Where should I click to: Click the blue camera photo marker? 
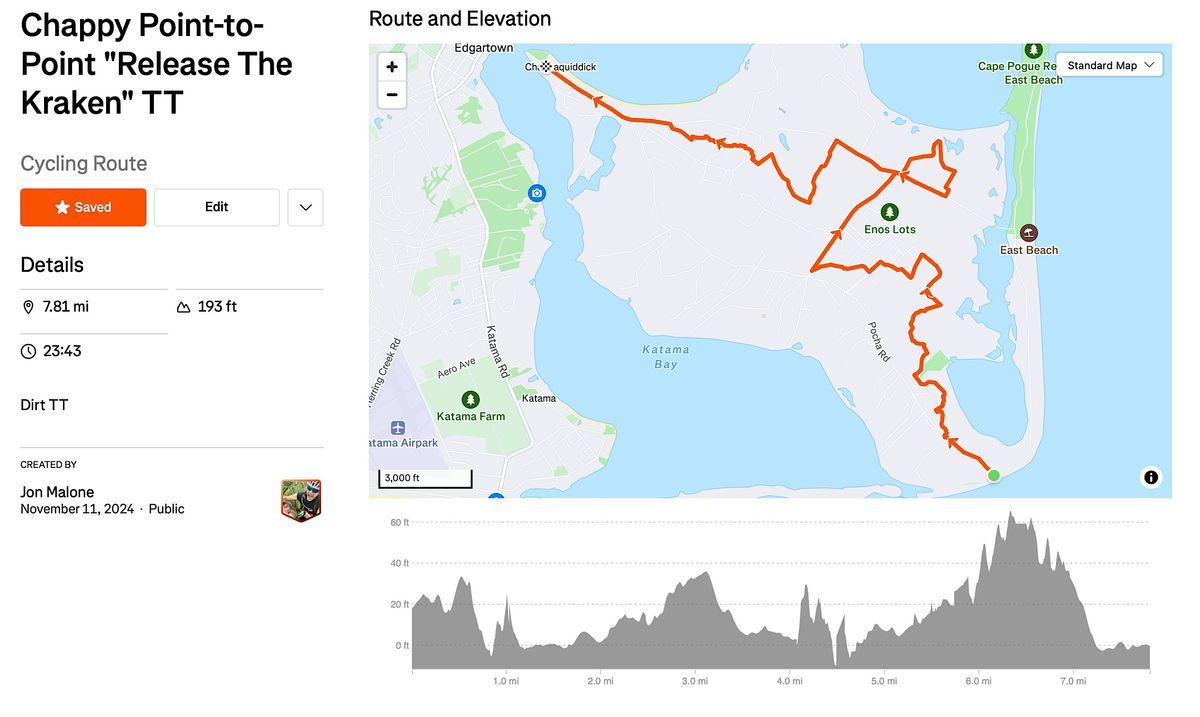537,192
